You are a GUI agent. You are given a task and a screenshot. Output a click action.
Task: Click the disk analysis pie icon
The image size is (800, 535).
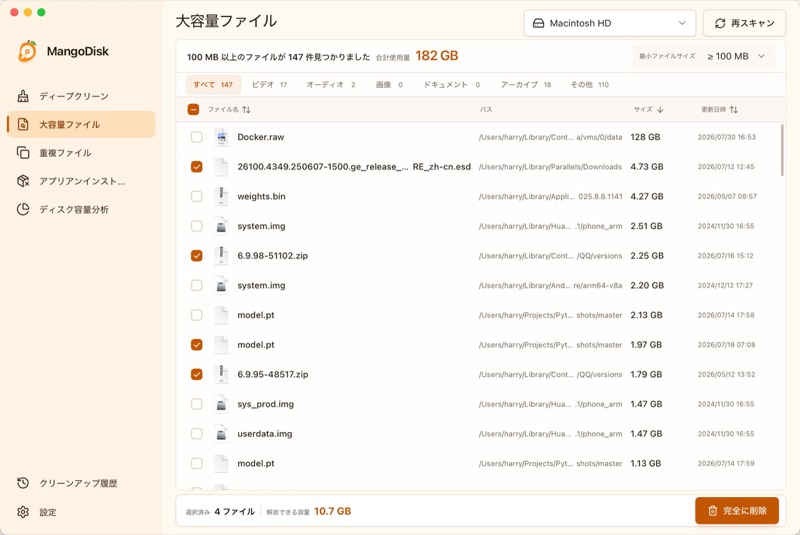click(x=23, y=209)
